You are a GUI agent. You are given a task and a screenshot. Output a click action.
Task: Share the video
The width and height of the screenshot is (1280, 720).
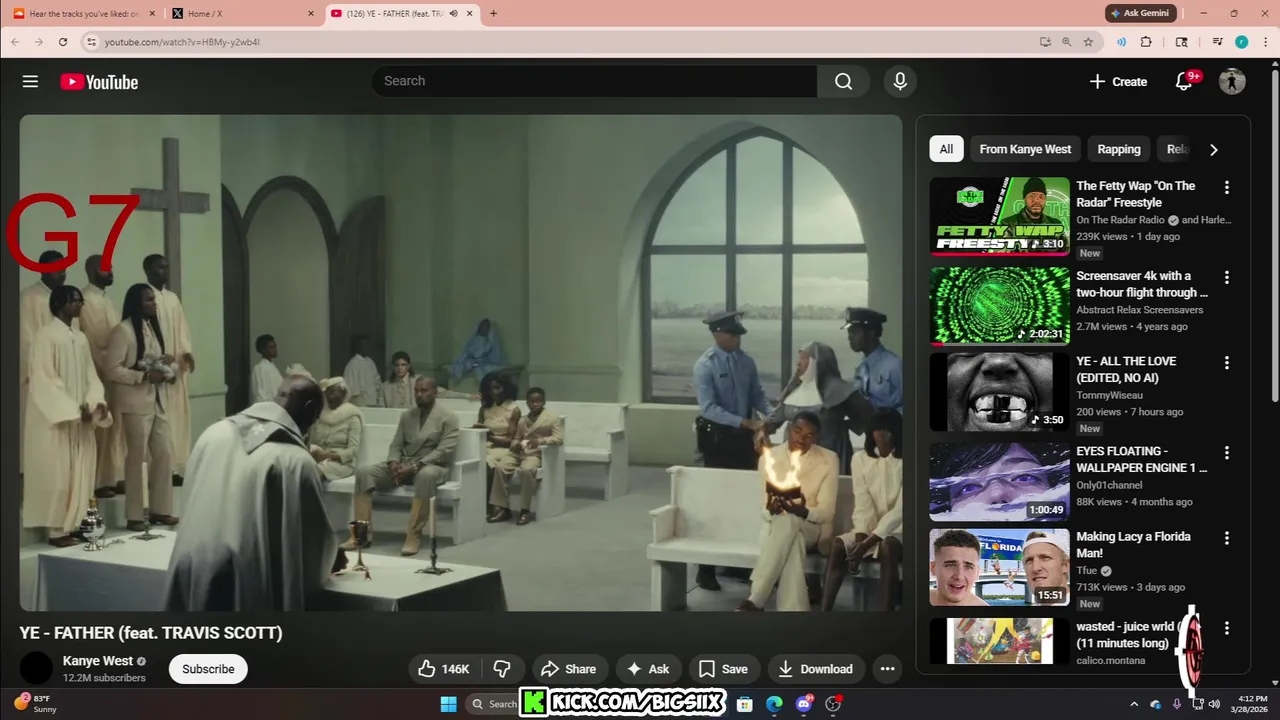coord(568,669)
